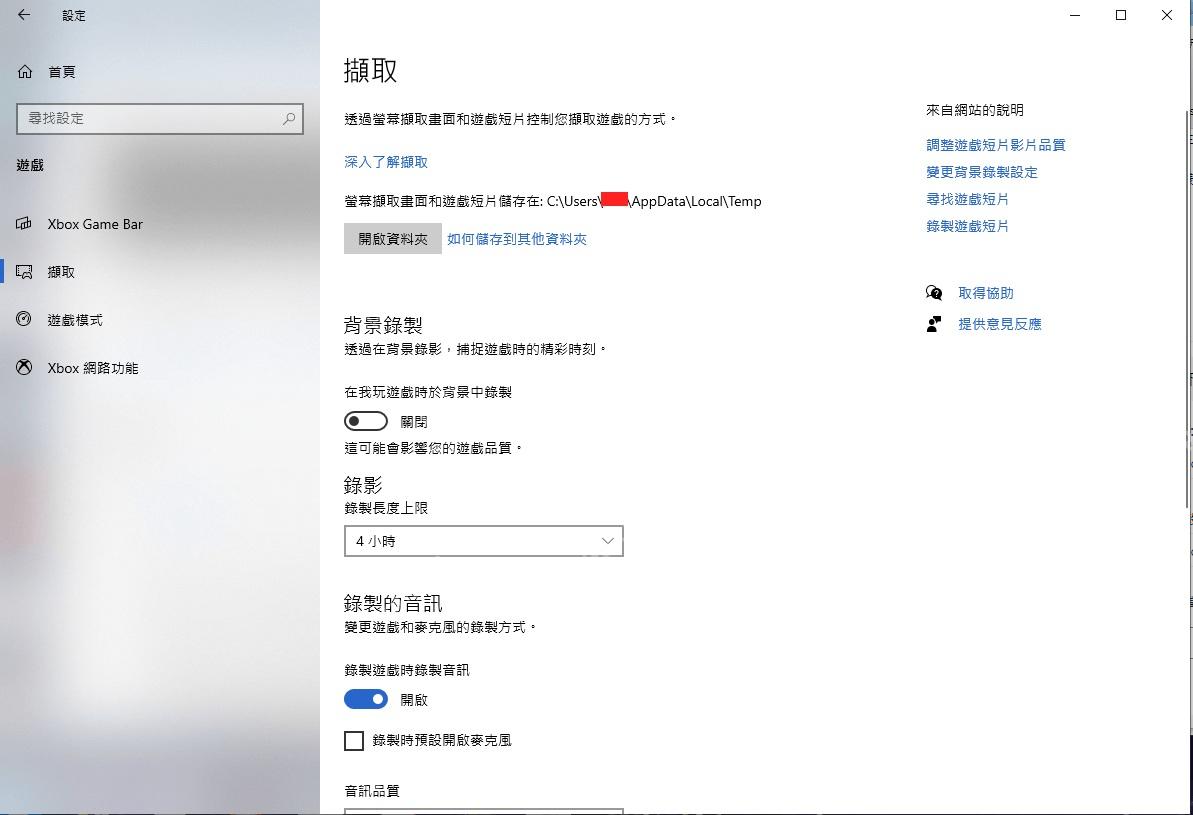Open the 變更背景錄製設定 link
This screenshot has width=1193, height=815.
[982, 172]
